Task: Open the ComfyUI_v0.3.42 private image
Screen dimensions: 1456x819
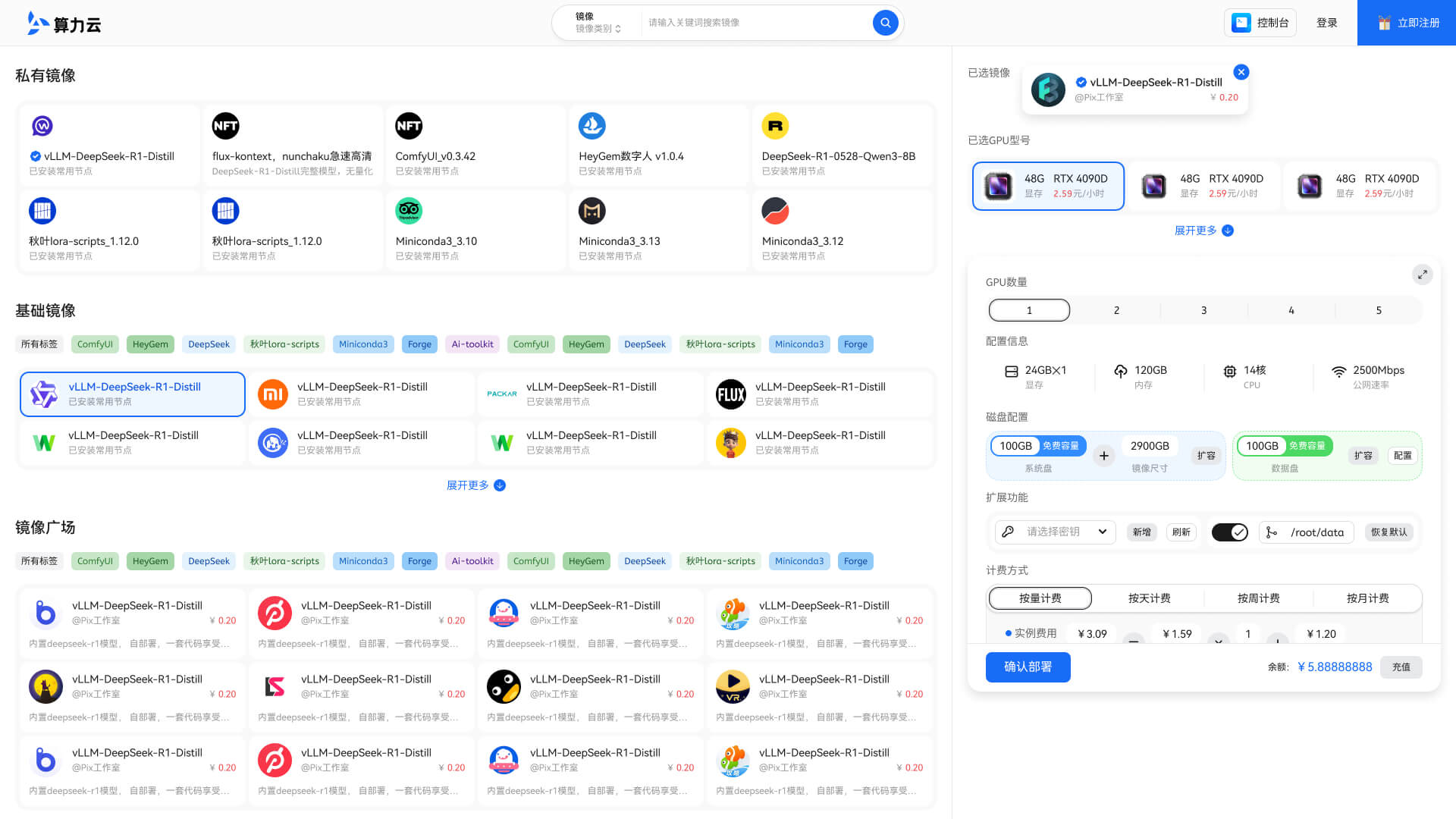Action: 475,144
